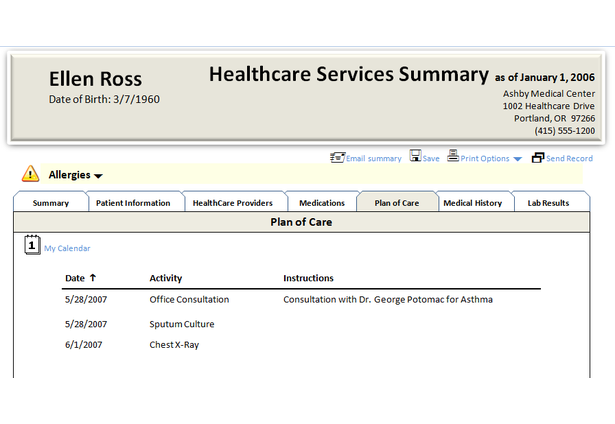This screenshot has width=615, height=424.
Task: Click the patient name Ellen Ross
Action: [95, 79]
